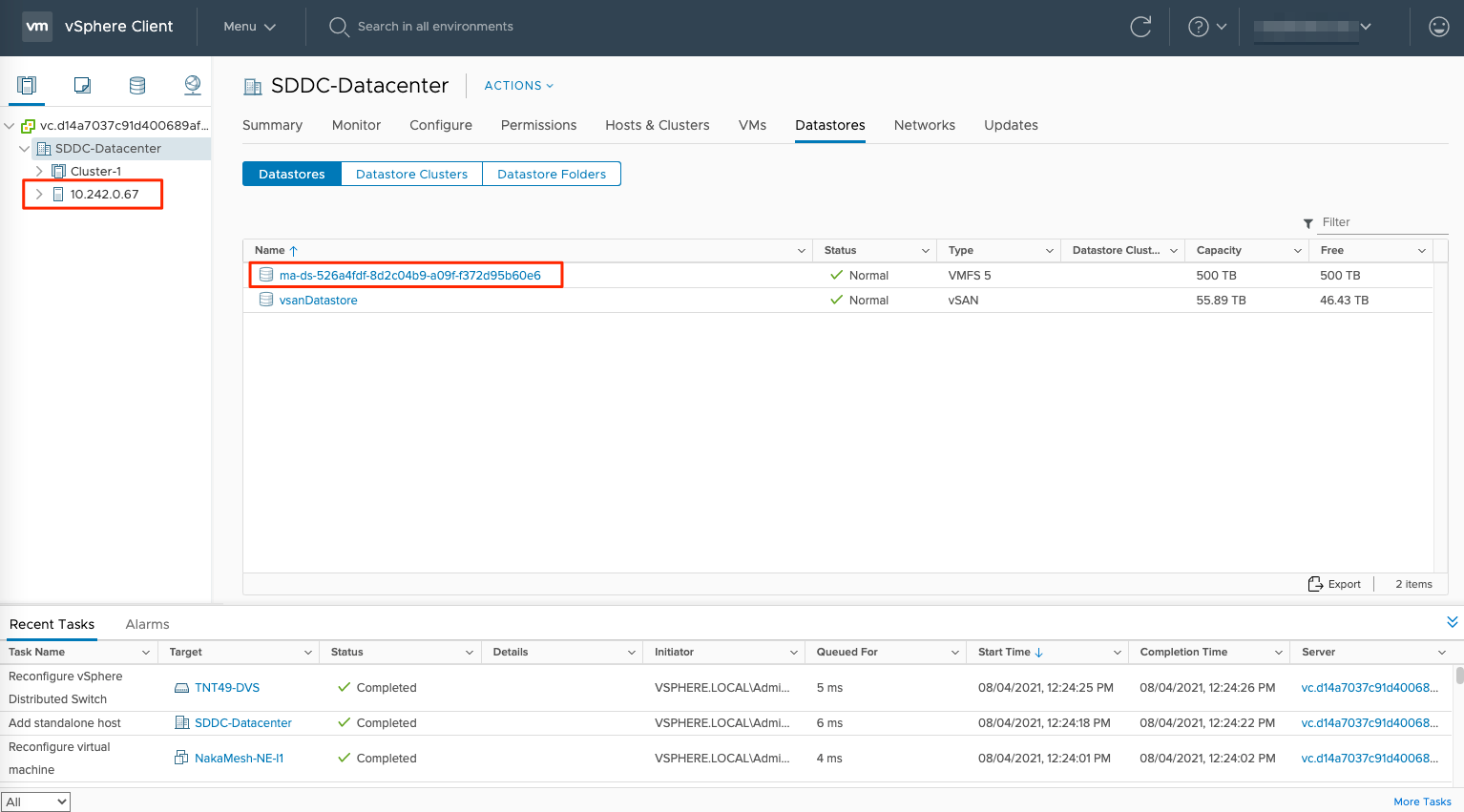Click the datastore Filter input field
The height and width of the screenshot is (812, 1464).
pyautogui.click(x=1382, y=222)
